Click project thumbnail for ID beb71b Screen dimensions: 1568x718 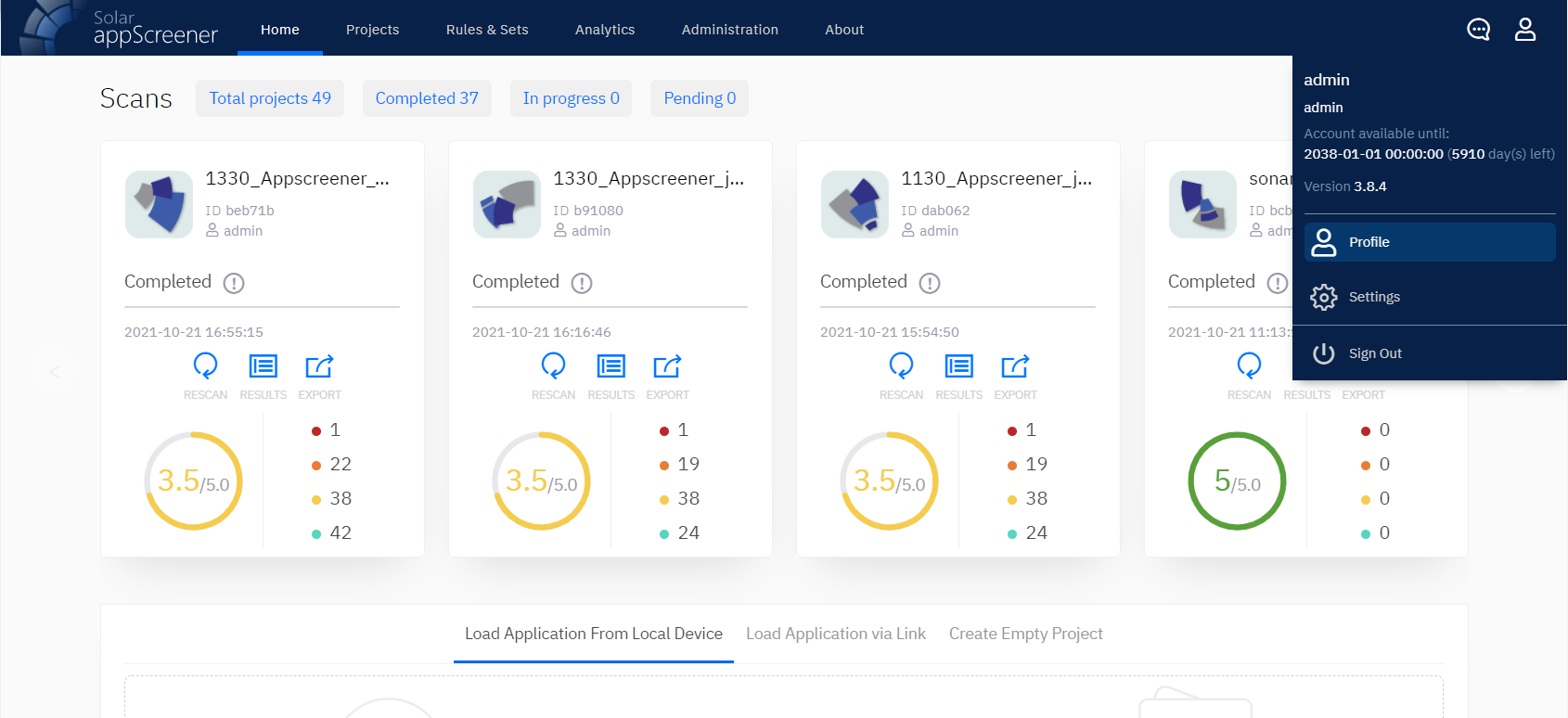[159, 204]
